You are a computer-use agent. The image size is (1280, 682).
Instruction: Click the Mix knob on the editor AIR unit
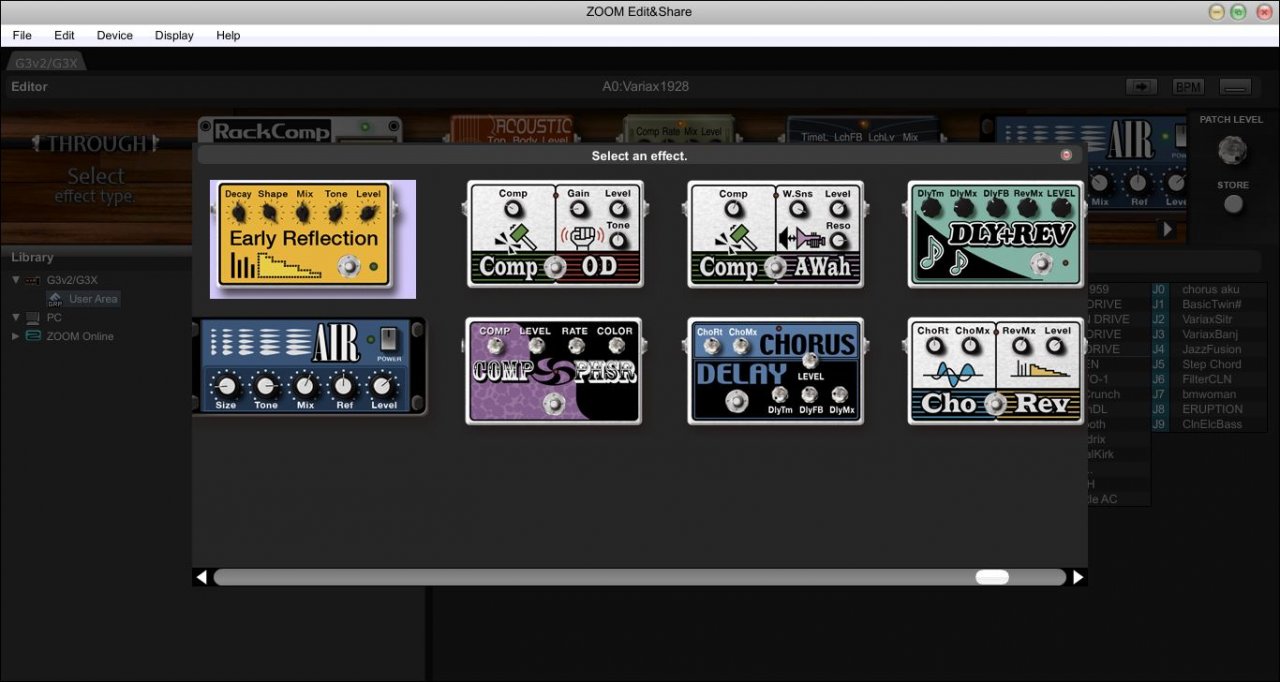click(x=1100, y=184)
